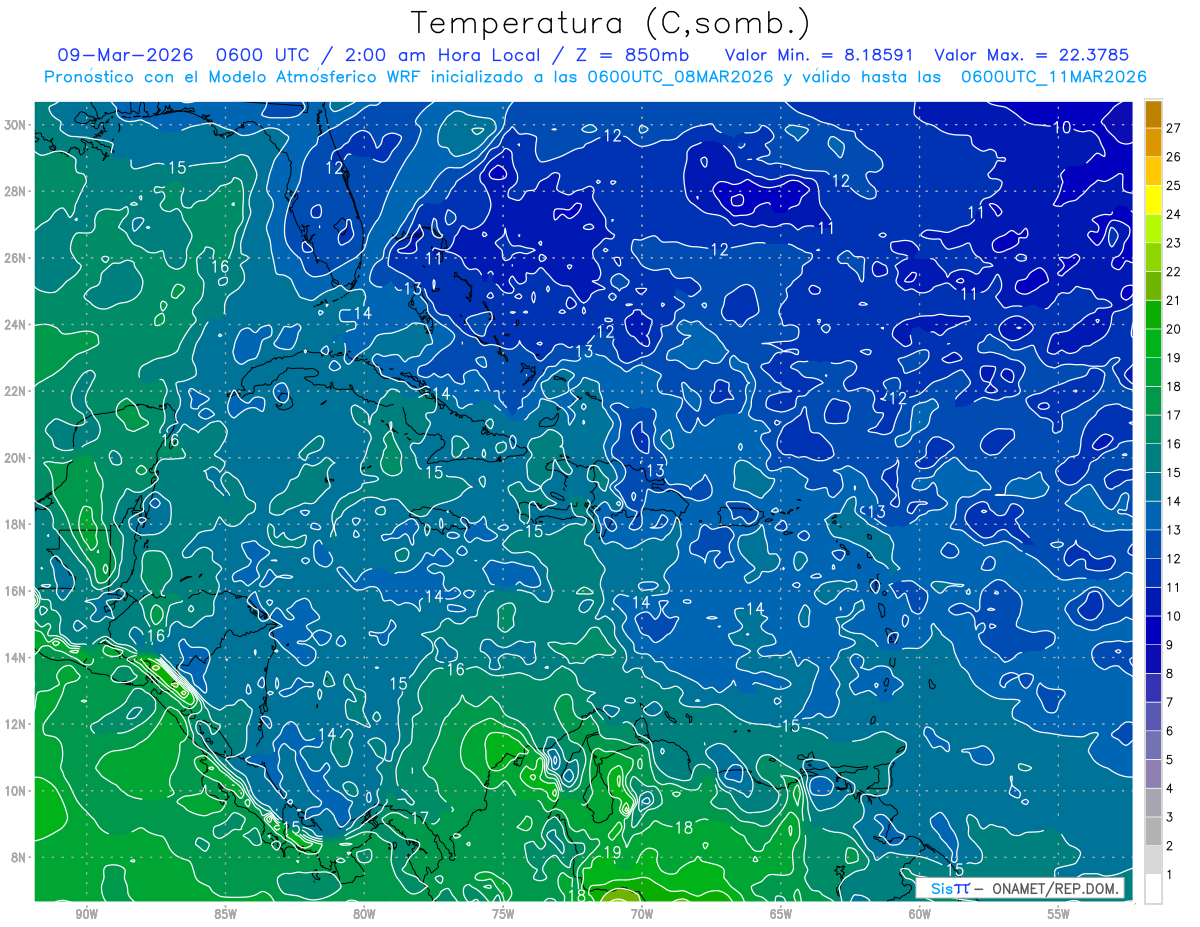
Task: Click the "75W" longitude axis label
Action: click(503, 913)
